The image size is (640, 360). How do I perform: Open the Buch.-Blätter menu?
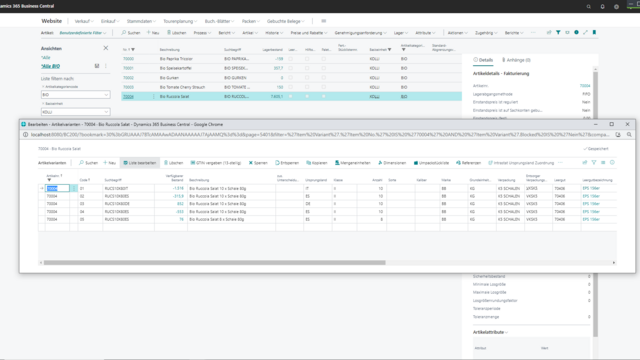point(219,21)
